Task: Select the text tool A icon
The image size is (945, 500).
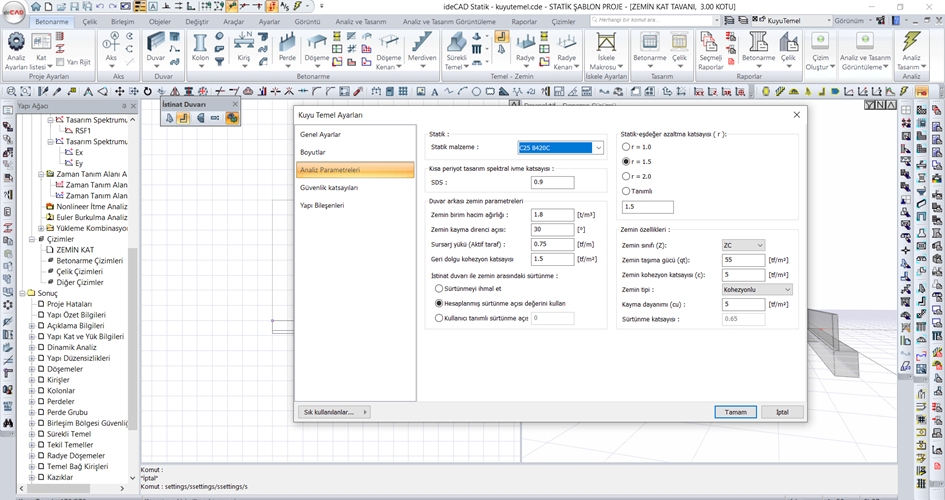Action: click(x=434, y=92)
